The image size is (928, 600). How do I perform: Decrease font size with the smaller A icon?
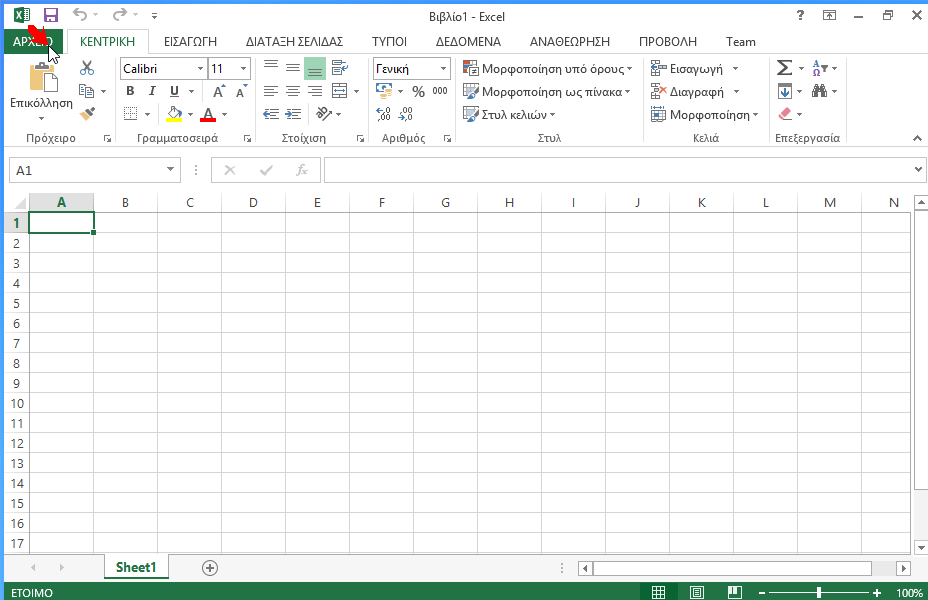click(241, 91)
